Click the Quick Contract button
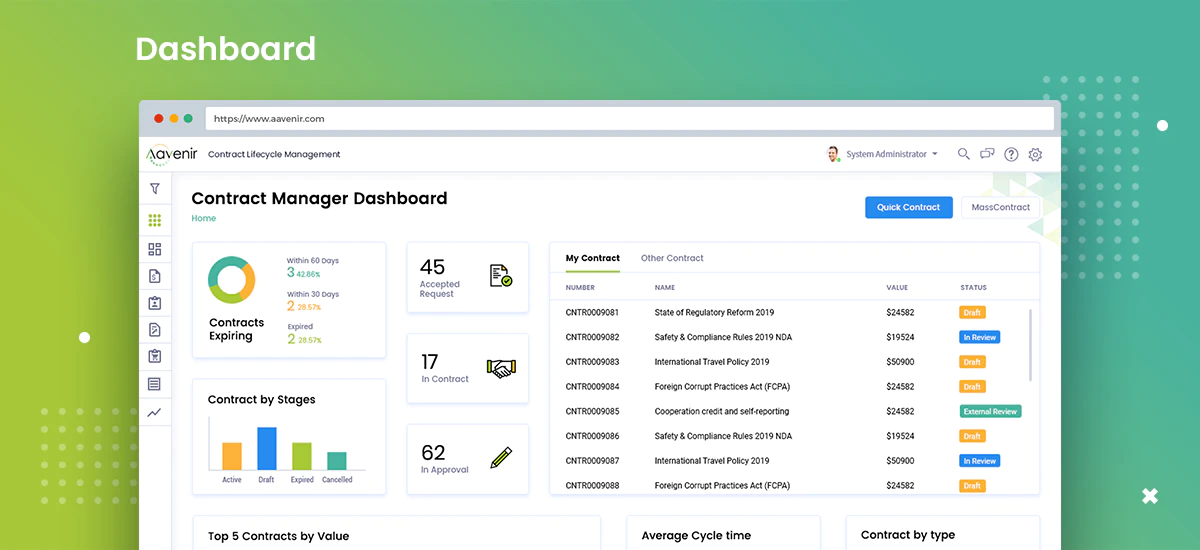The width and height of the screenshot is (1200, 550). coord(908,207)
